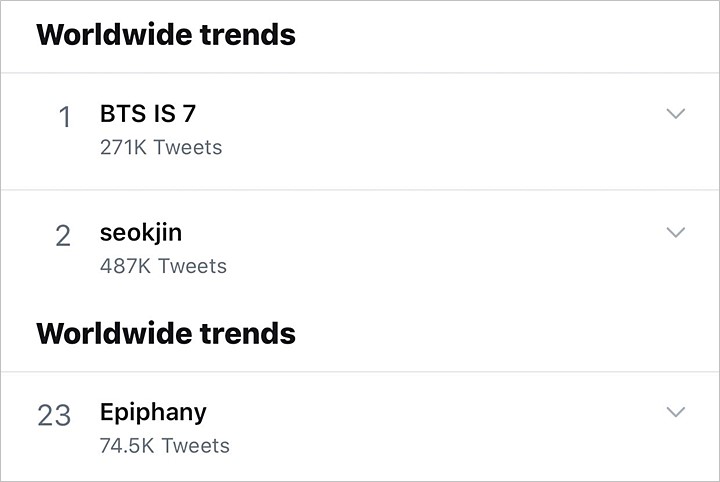Select the seokjin trending topic
Viewport: 720px width, 482px height.
tap(141, 233)
